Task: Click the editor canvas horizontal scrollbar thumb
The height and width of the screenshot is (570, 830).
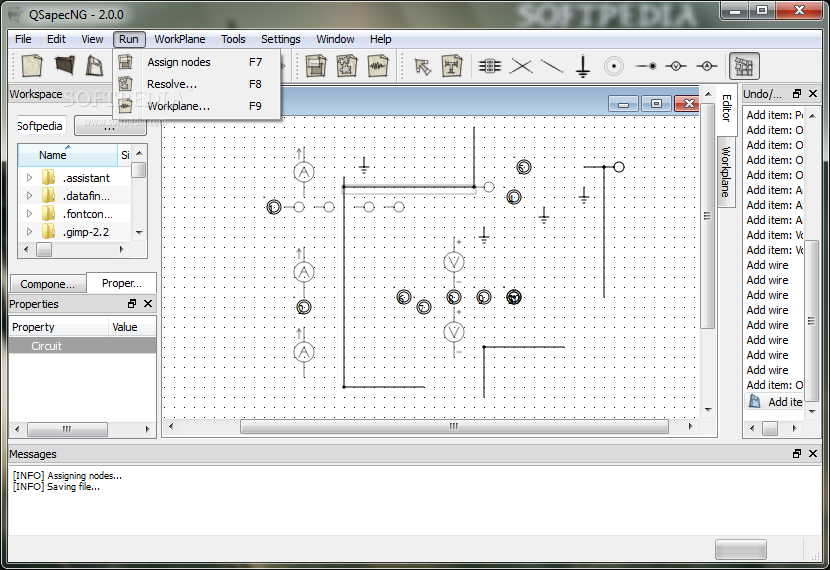Action: (x=454, y=426)
